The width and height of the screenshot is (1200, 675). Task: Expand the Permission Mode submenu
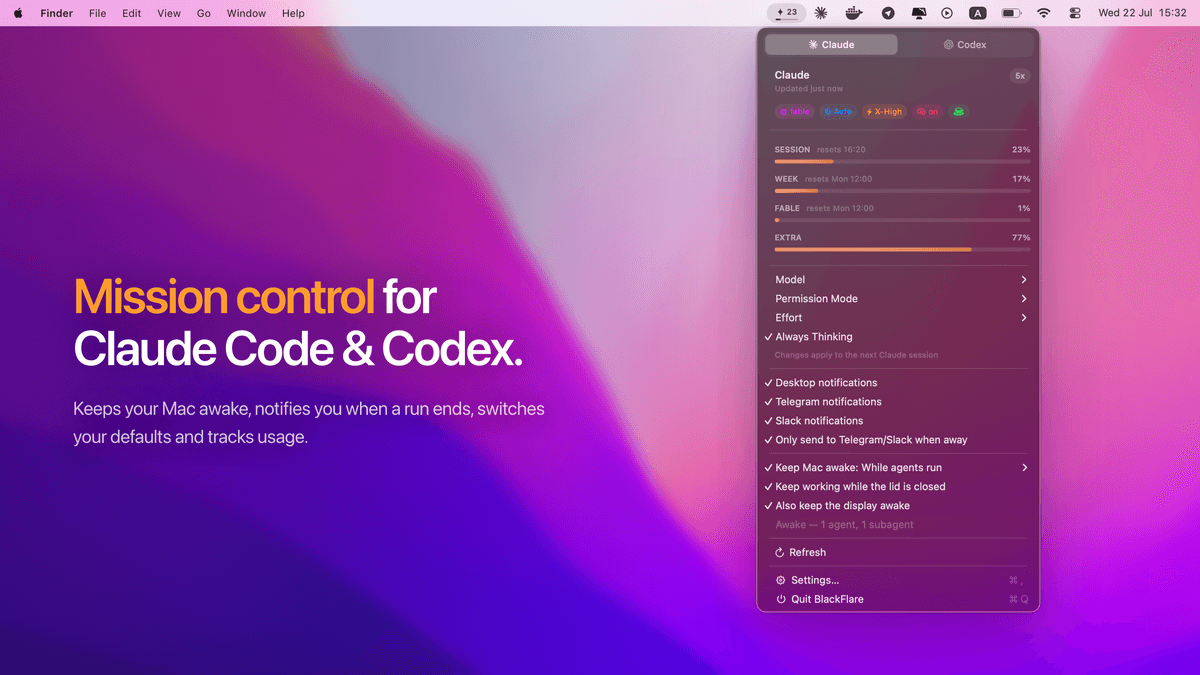897,299
